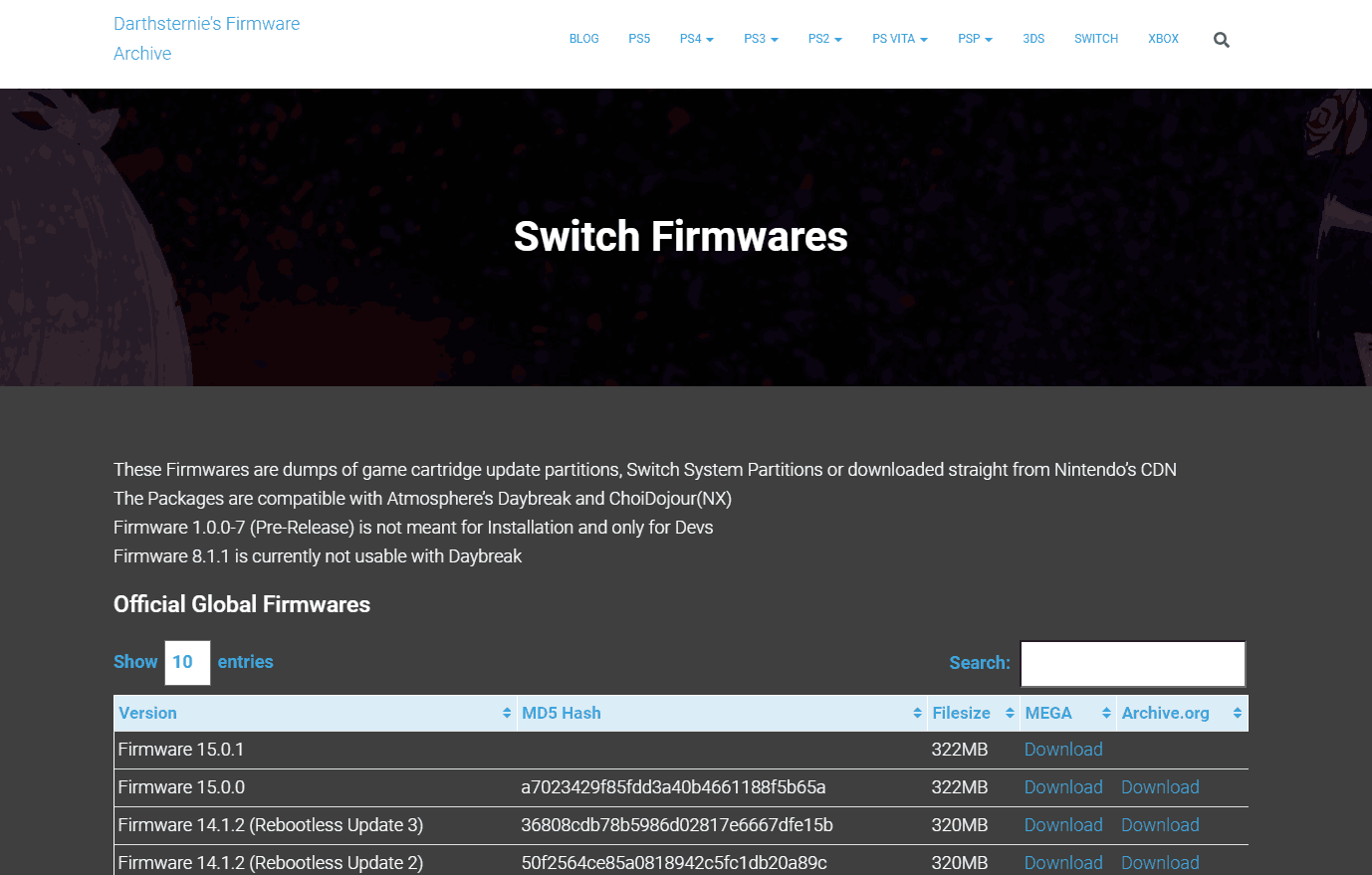Click the MD5 Hash column header

722,713
